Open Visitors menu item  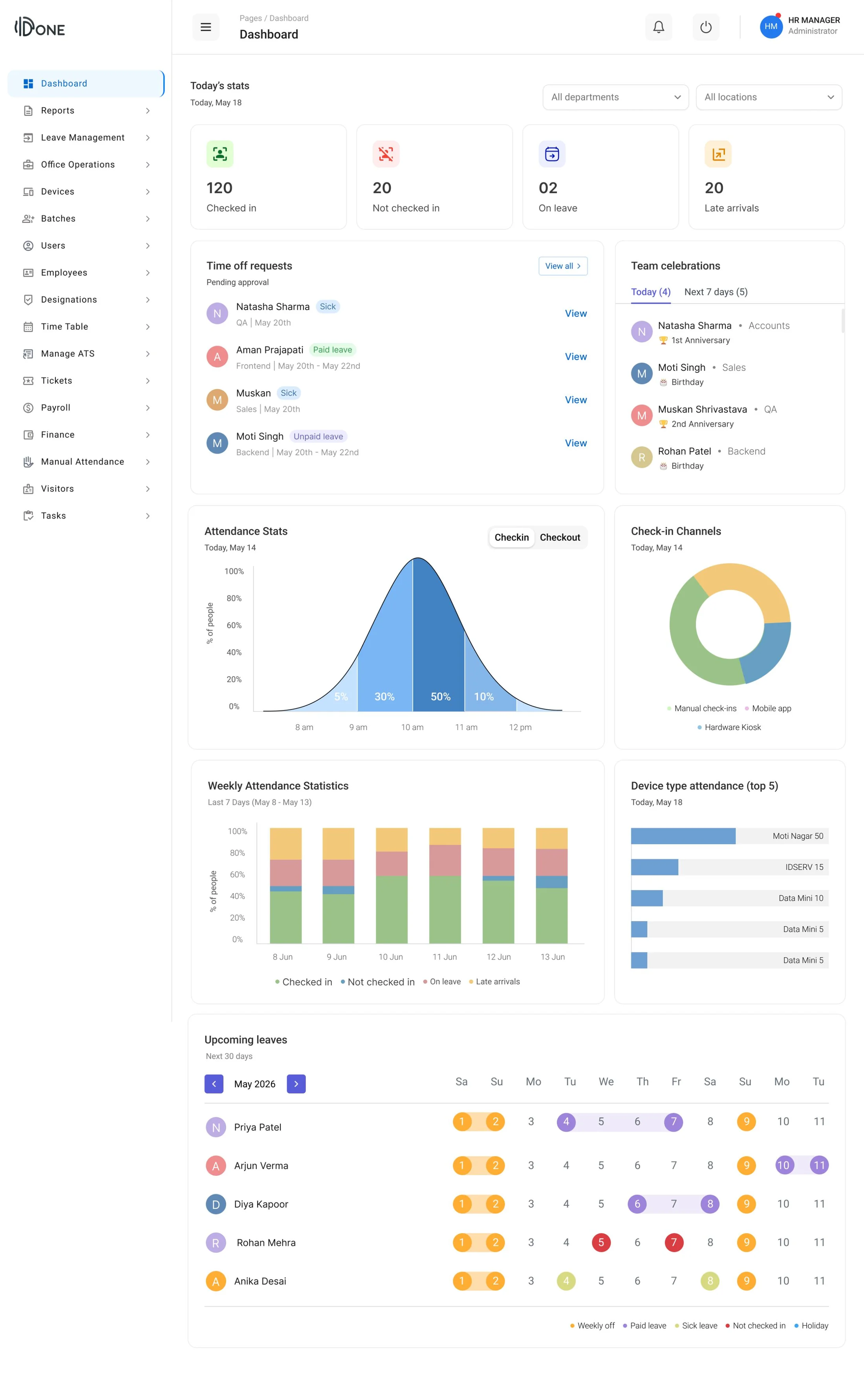coord(86,489)
